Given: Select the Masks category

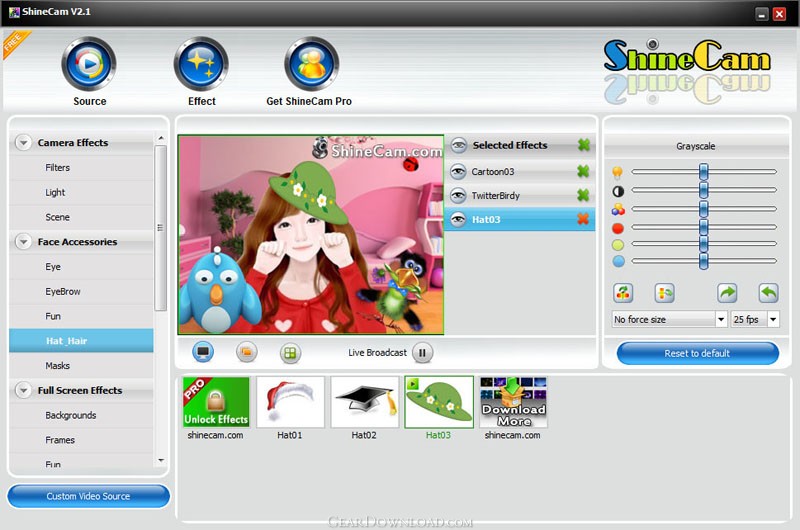Looking at the screenshot, I should (81, 365).
